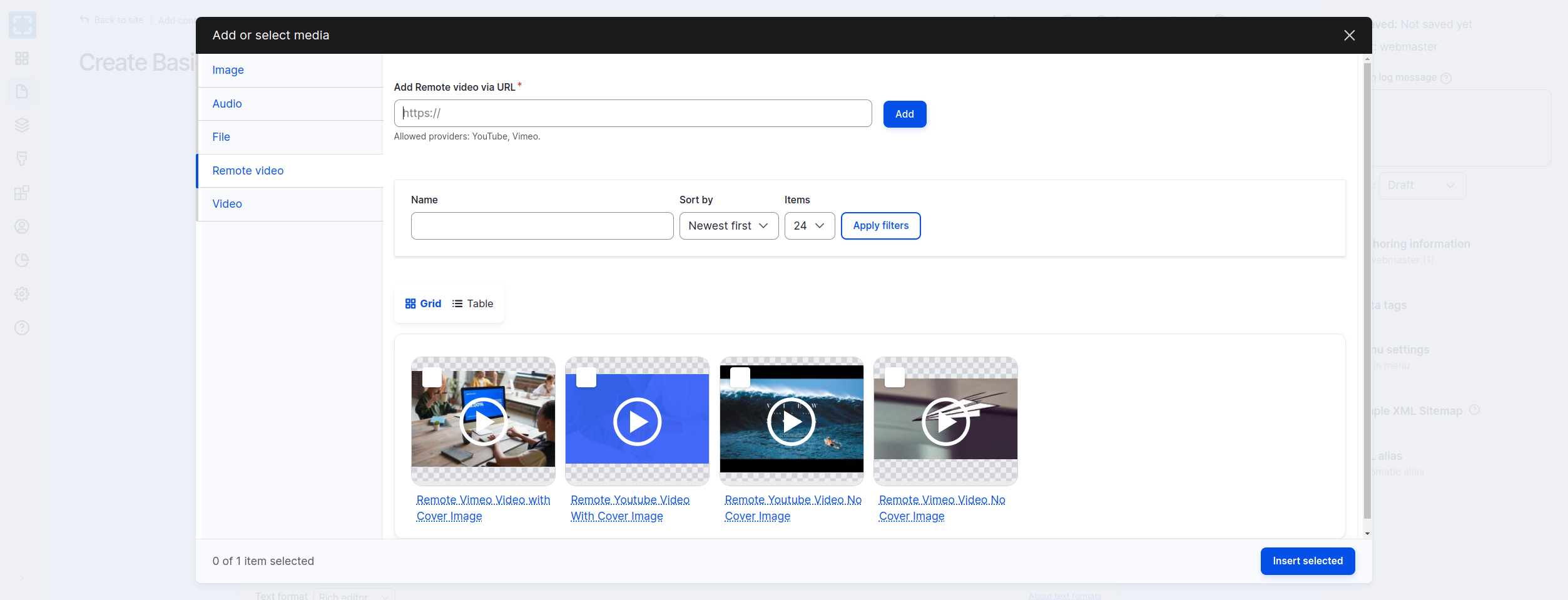Click the remote video URL input field
Image resolution: width=1568 pixels, height=600 pixels.
(x=632, y=113)
